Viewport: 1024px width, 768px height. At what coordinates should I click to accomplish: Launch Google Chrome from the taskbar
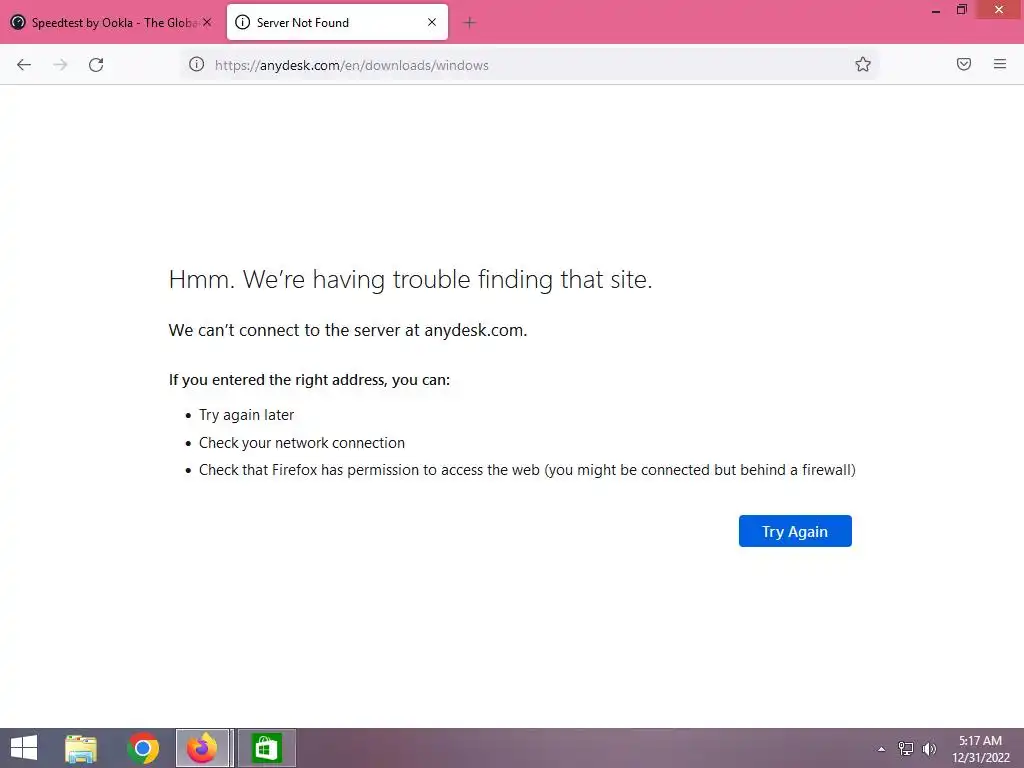pyautogui.click(x=143, y=748)
